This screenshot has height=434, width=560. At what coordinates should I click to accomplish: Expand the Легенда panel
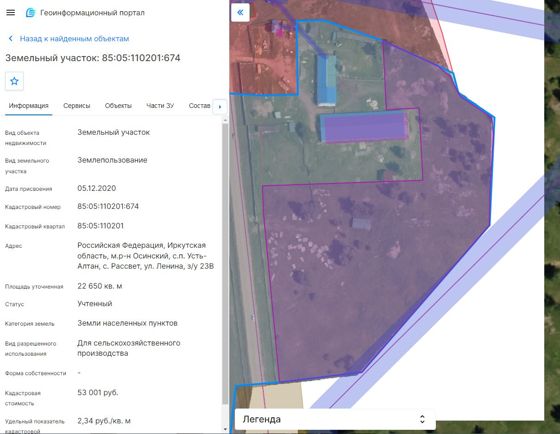pyautogui.click(x=335, y=419)
